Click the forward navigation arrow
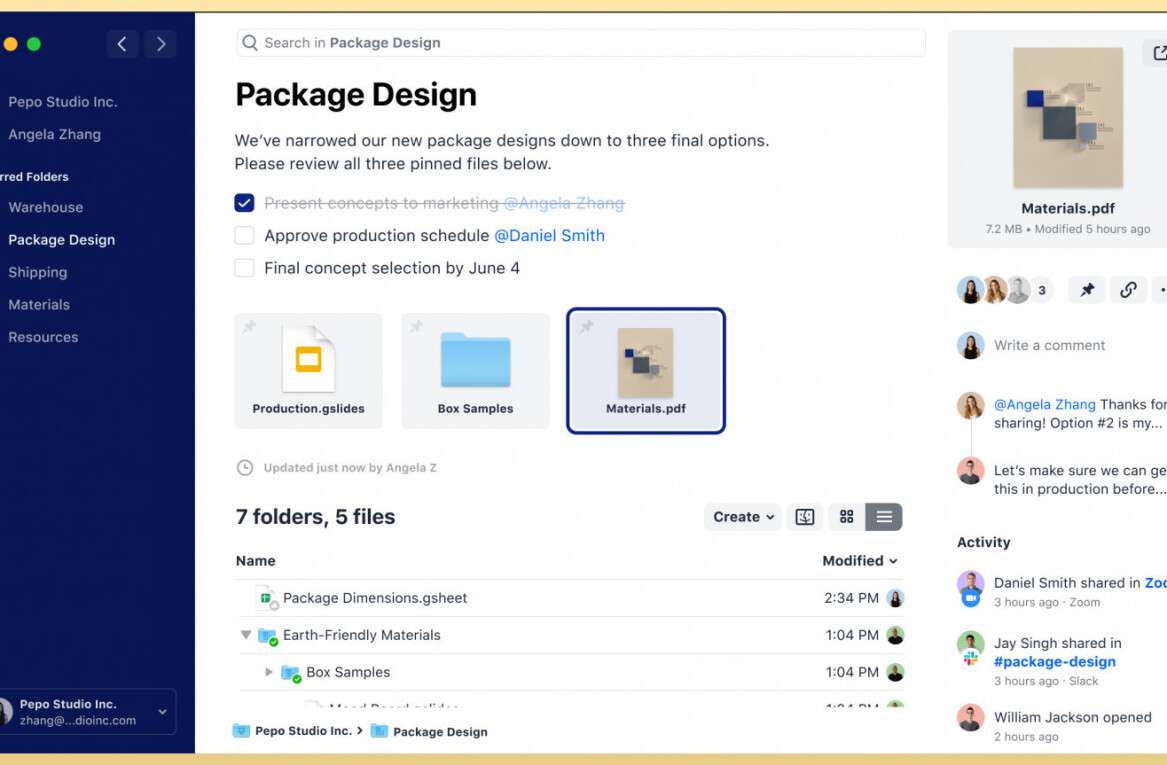Viewport: 1167px width, 765px height. (x=161, y=44)
